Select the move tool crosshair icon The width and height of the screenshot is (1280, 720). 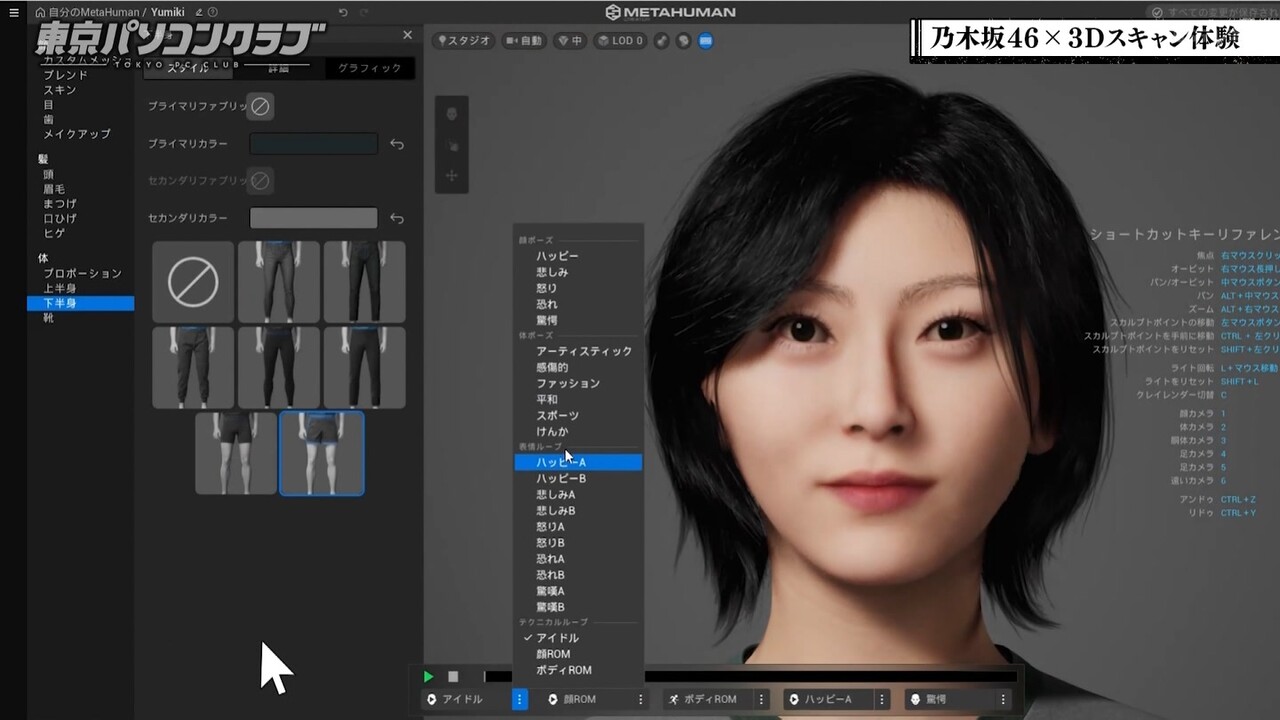(452, 176)
